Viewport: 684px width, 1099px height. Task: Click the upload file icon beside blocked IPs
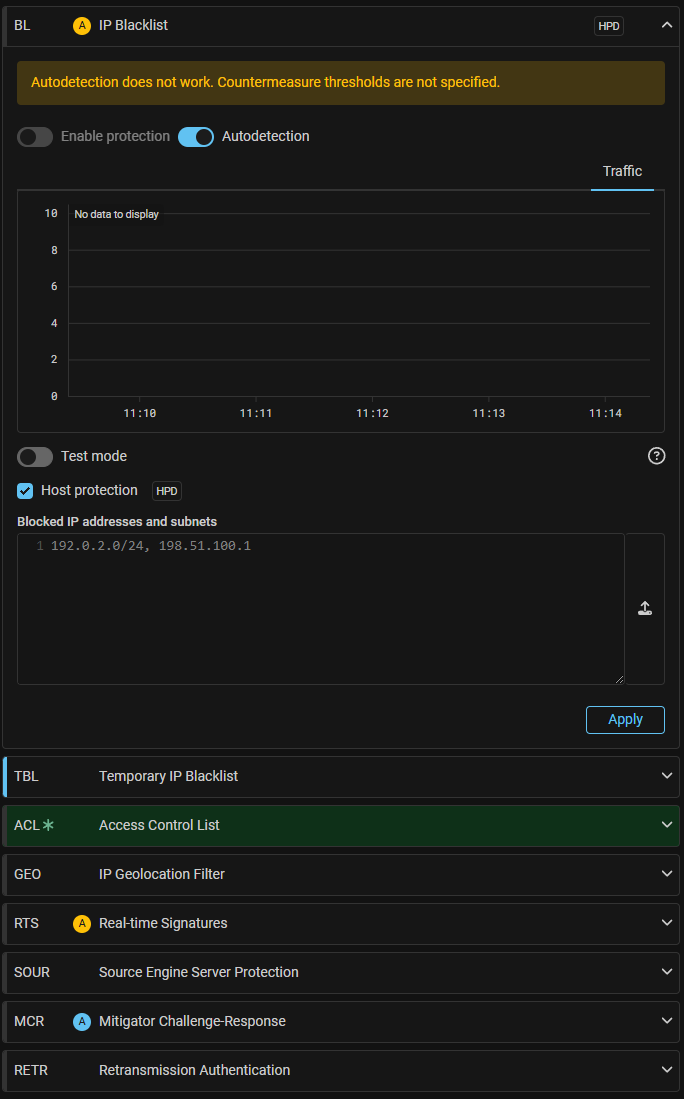point(645,608)
